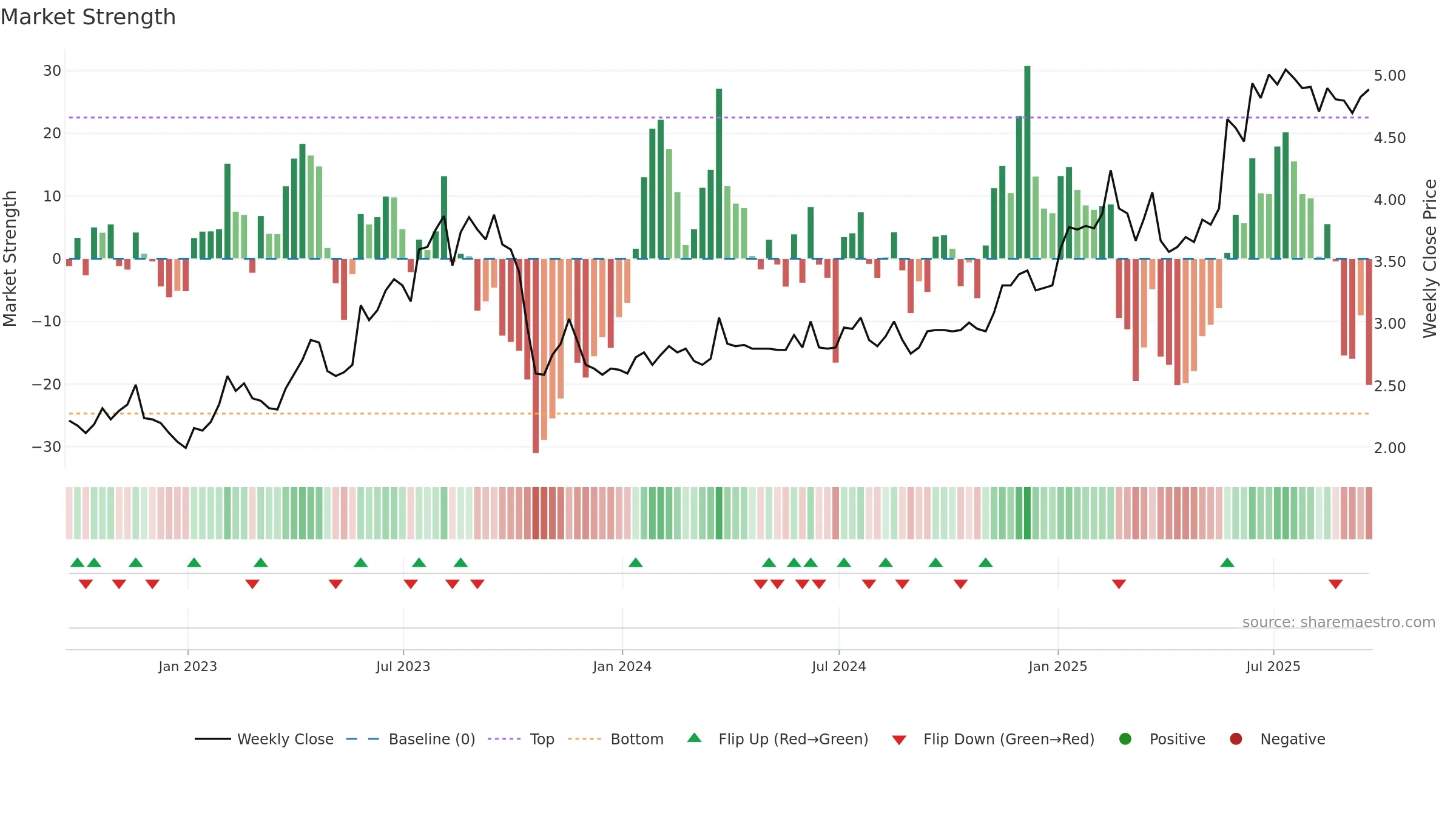Click the −30 tick on the left axis
This screenshot has width=1456, height=819.
[47, 447]
